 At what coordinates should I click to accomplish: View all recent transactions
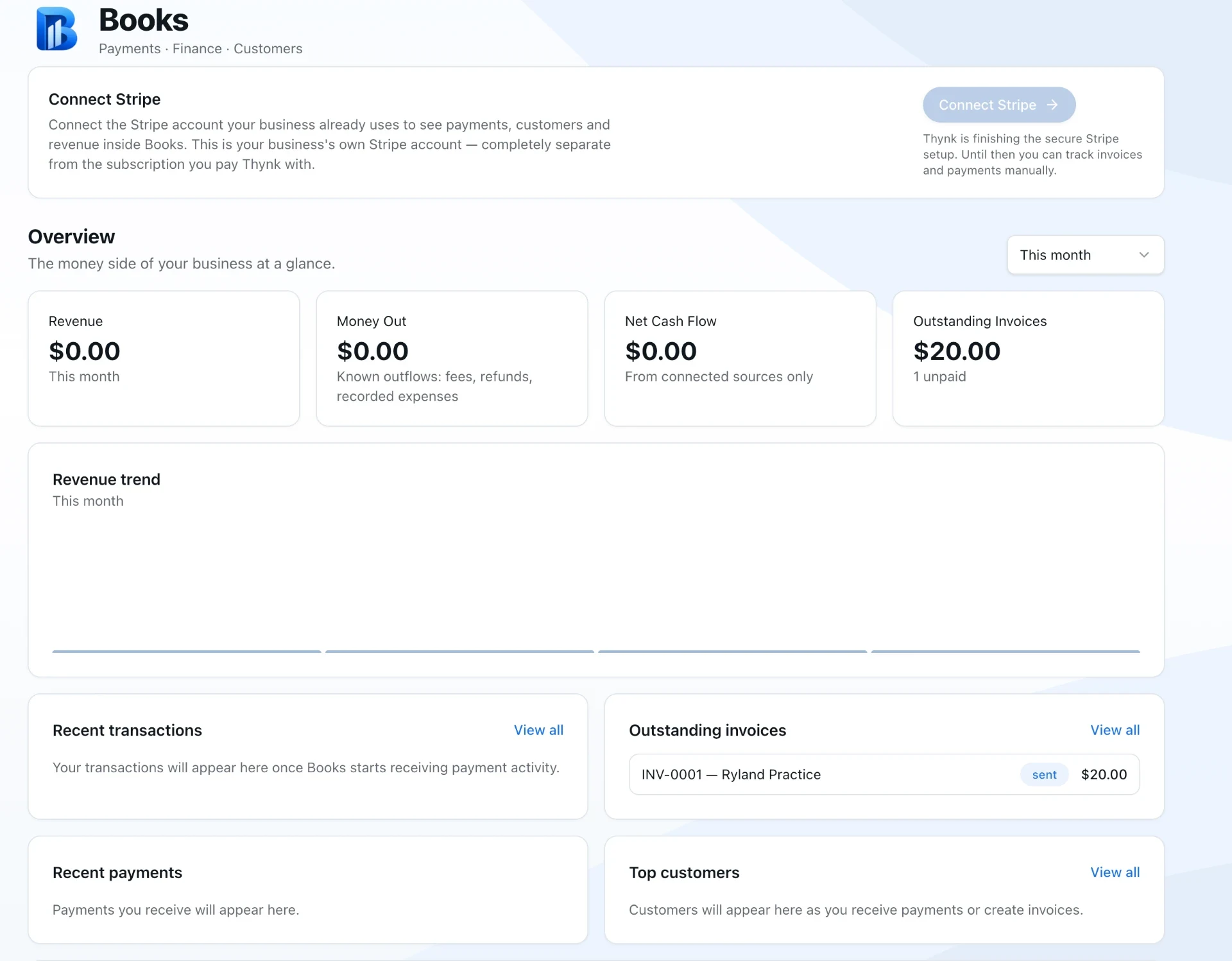point(538,730)
